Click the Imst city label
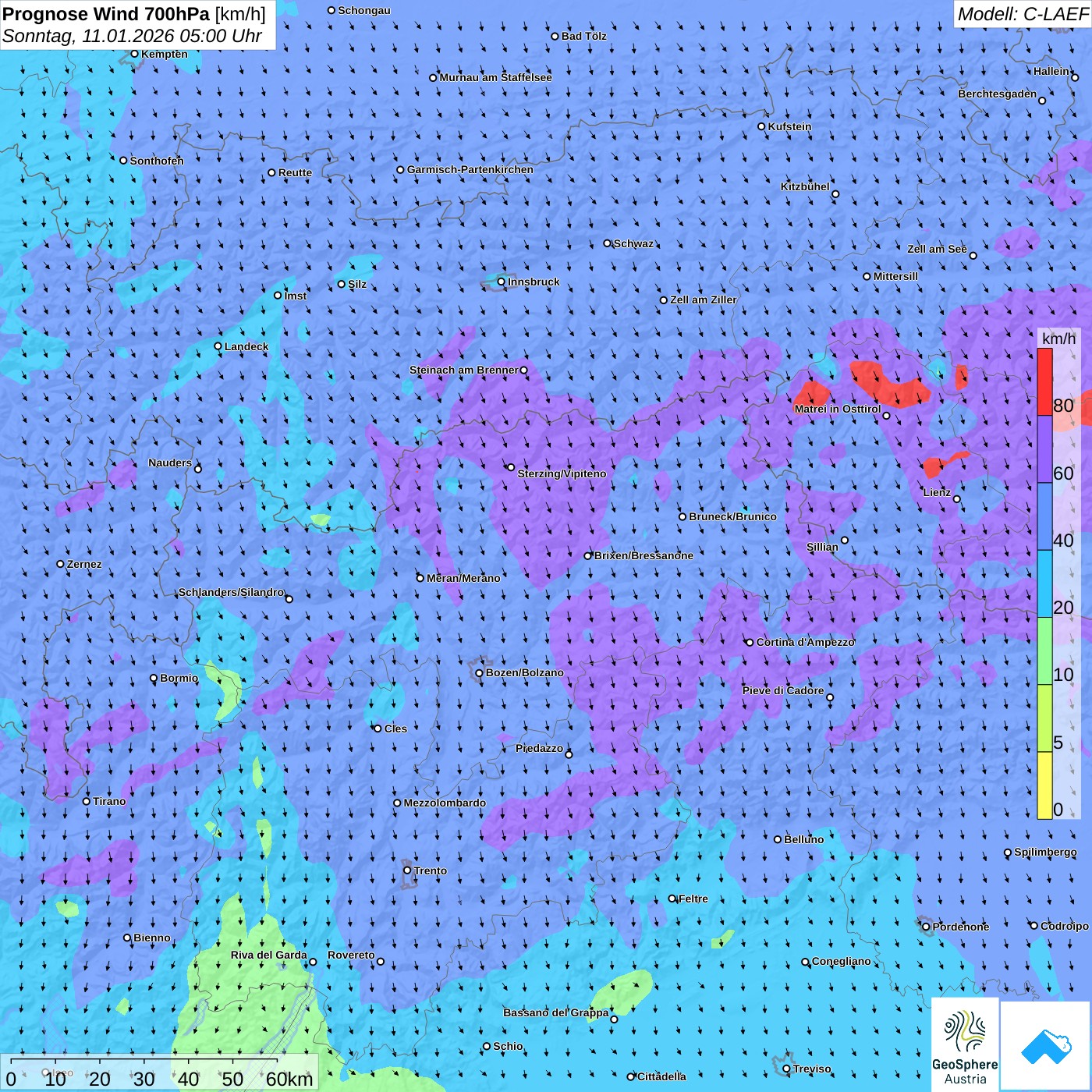Screen dimensions: 1092x1092 296,296
